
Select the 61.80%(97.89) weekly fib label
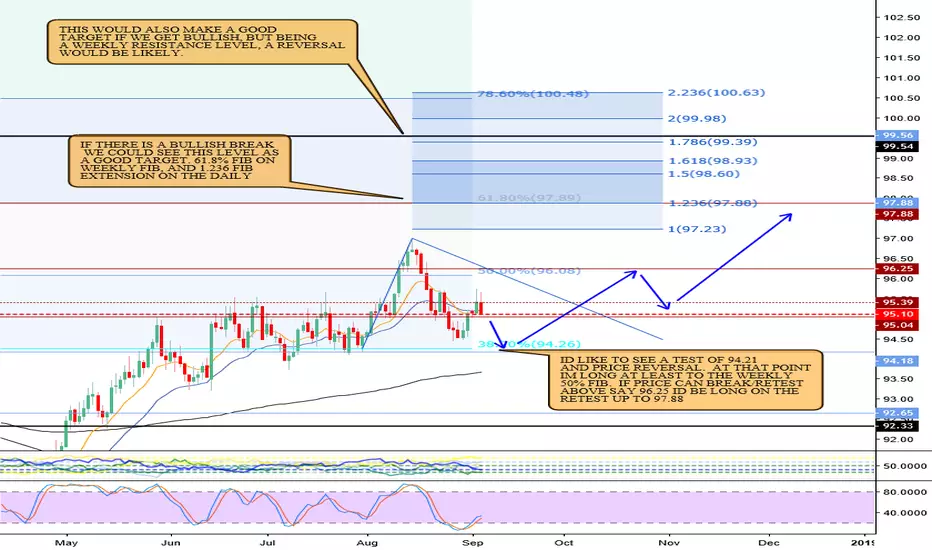(529, 197)
